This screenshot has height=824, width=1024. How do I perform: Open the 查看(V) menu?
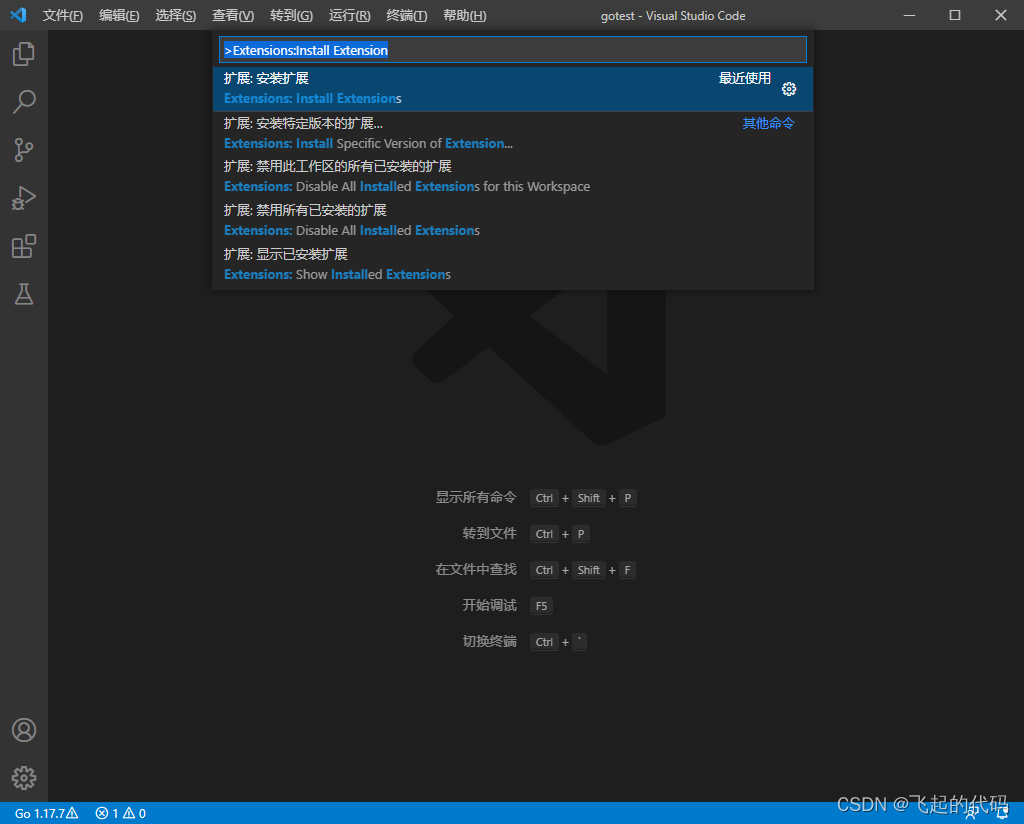[x=233, y=16]
